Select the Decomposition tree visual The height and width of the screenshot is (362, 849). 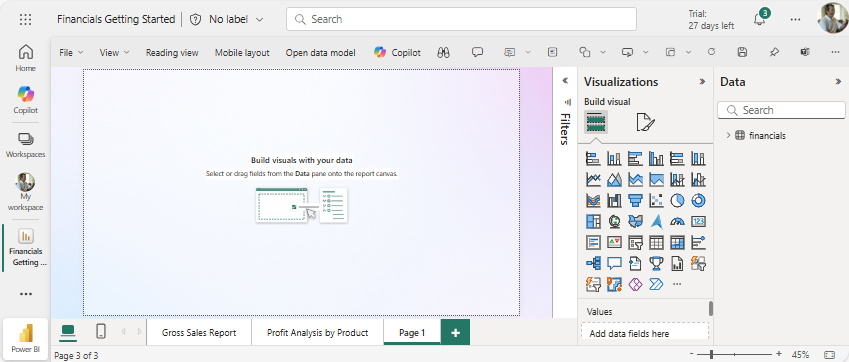(x=593, y=264)
